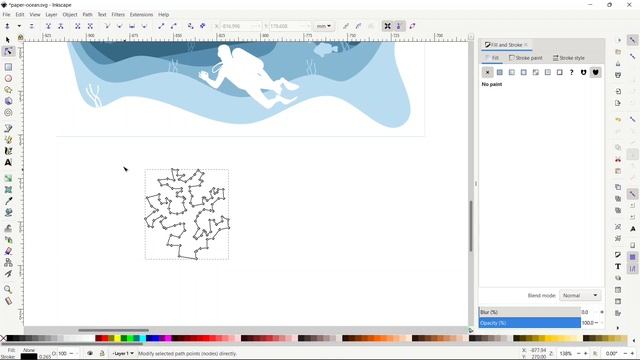The image size is (640, 360).
Task: Click the Opacity (%) slider bar
Action: pos(529,323)
